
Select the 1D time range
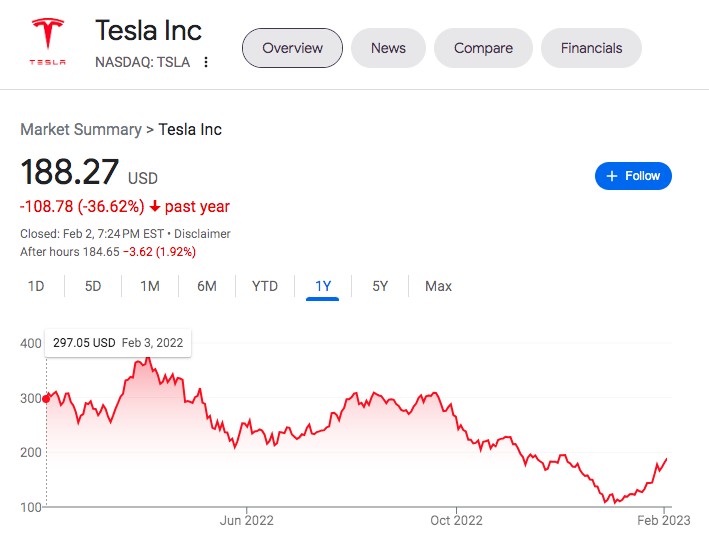click(36, 286)
